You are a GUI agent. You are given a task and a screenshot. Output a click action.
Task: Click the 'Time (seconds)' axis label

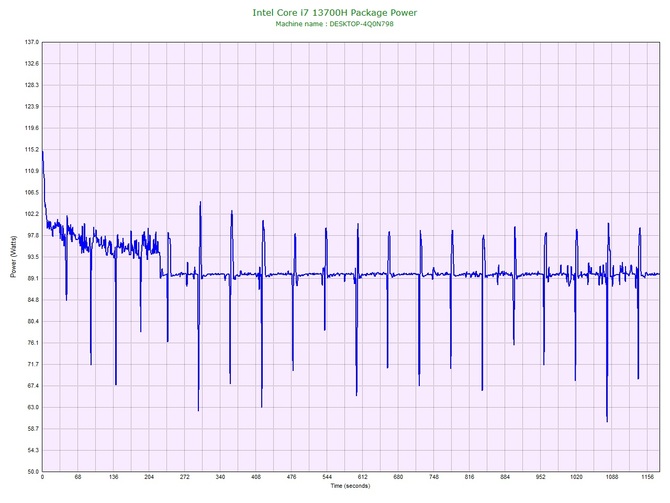(x=350, y=486)
